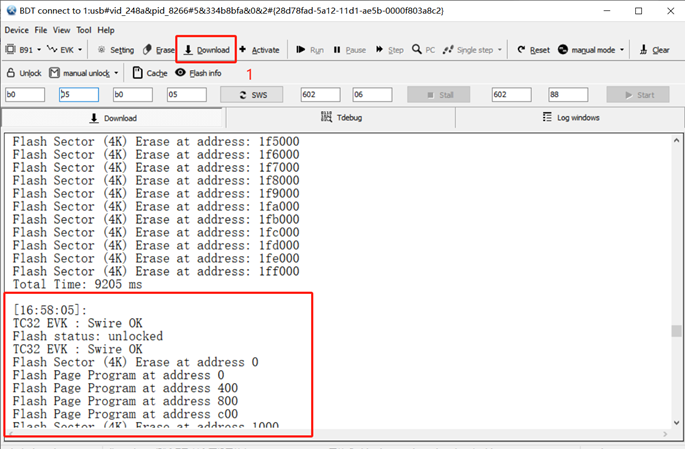Clear the log output
This screenshot has width=685, height=449.
tap(654, 49)
